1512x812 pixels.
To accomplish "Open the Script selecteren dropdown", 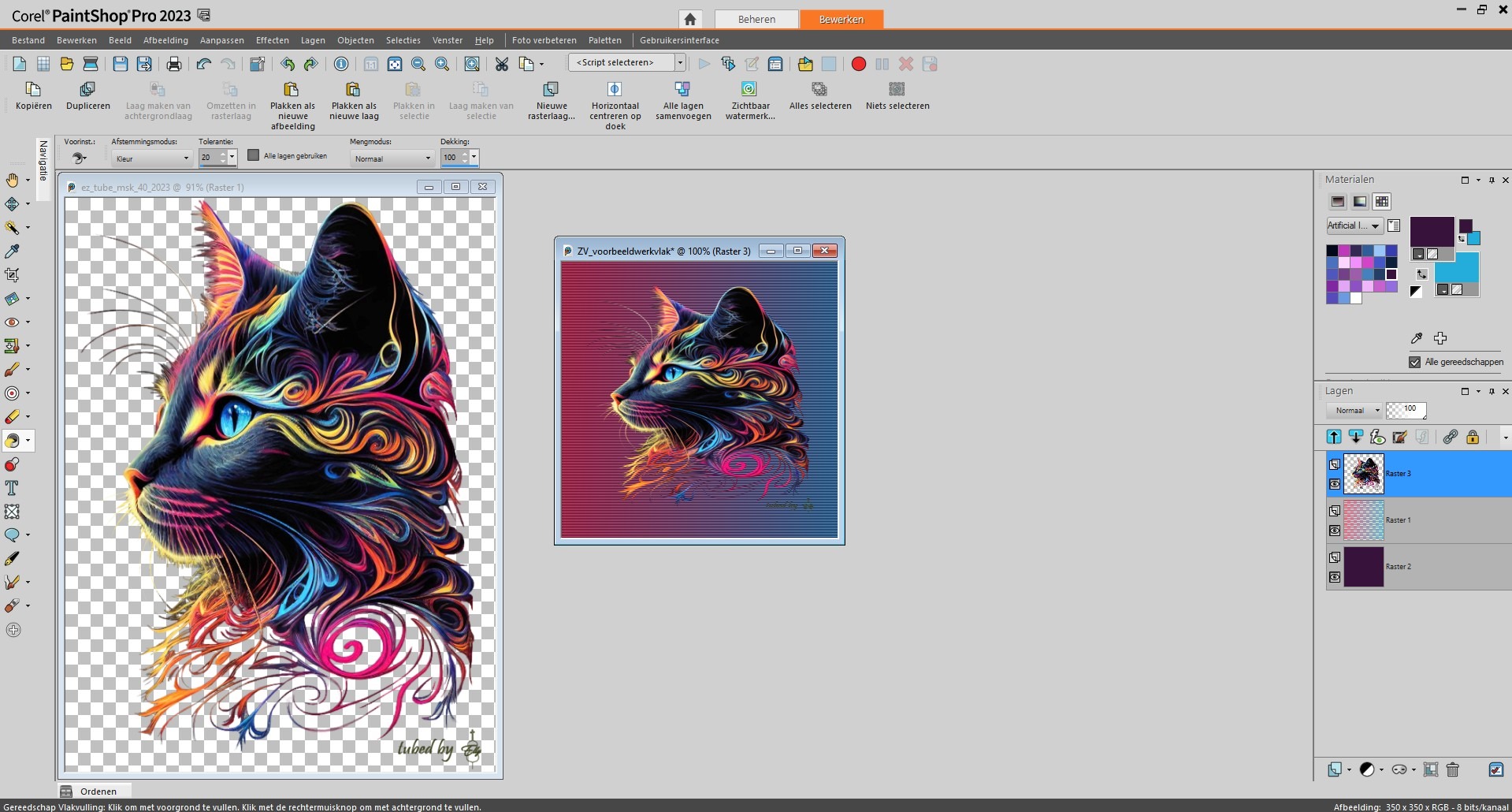I will pos(680,62).
